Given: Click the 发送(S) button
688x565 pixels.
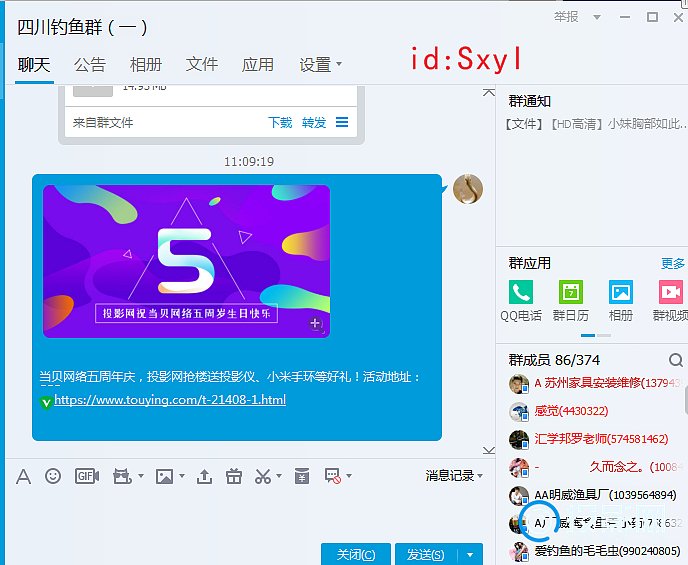Looking at the screenshot, I should pyautogui.click(x=426, y=554).
